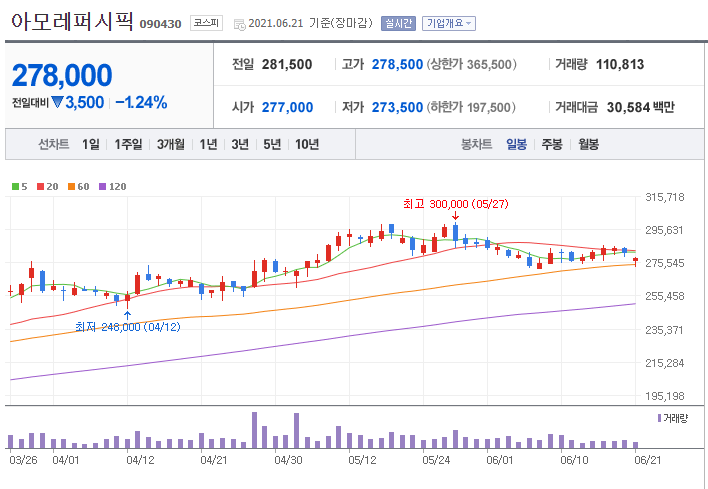Switch to the 월봉 candle chart
The height and width of the screenshot is (489, 708).
coord(588,144)
